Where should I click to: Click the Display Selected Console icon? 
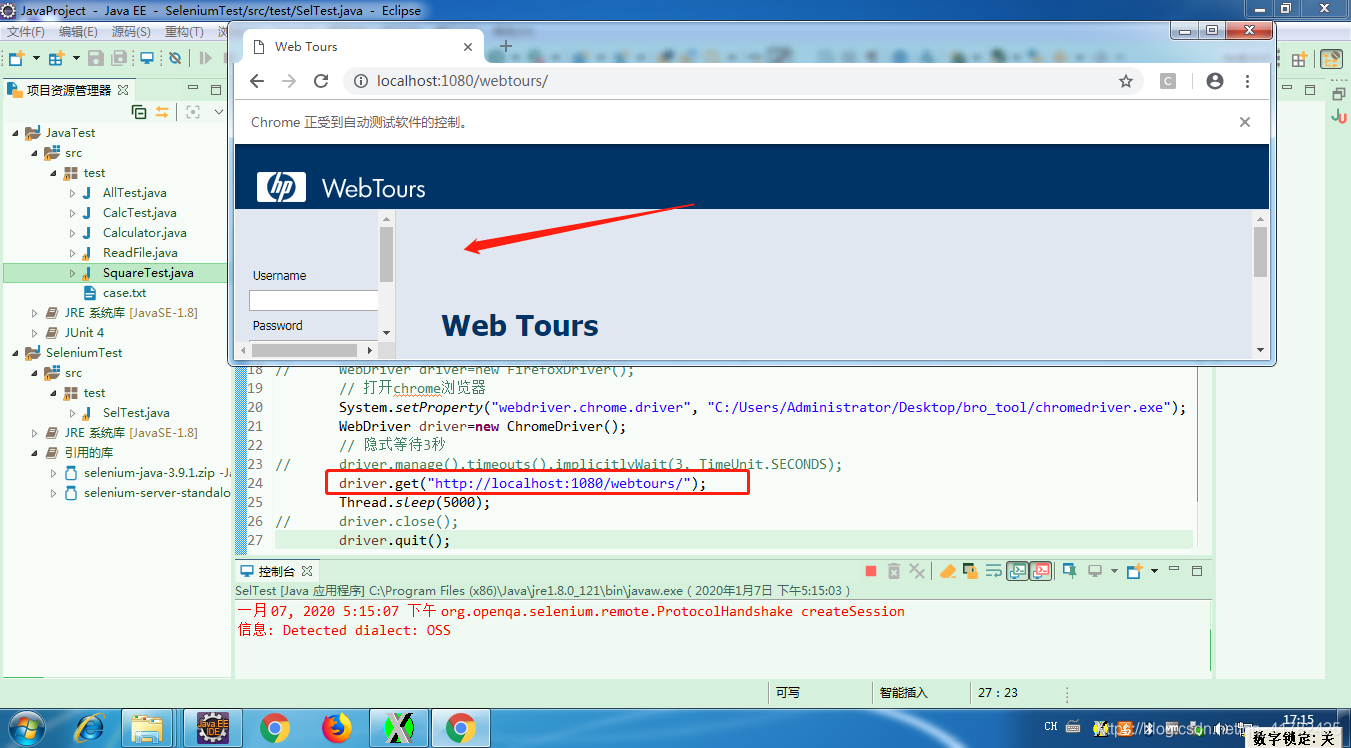[x=1095, y=571]
